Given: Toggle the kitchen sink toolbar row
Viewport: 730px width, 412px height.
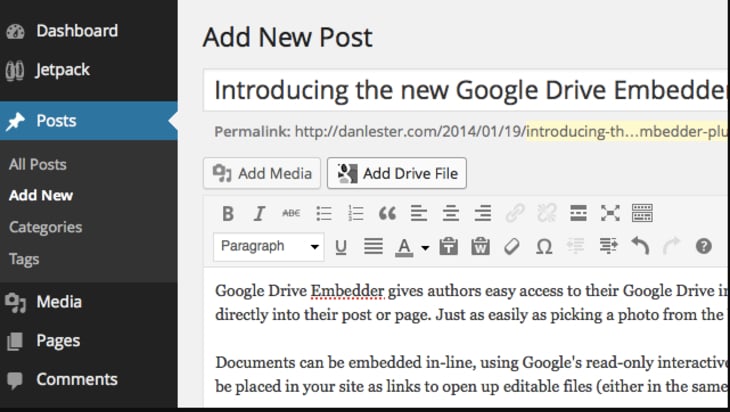Looking at the screenshot, I should (642, 213).
